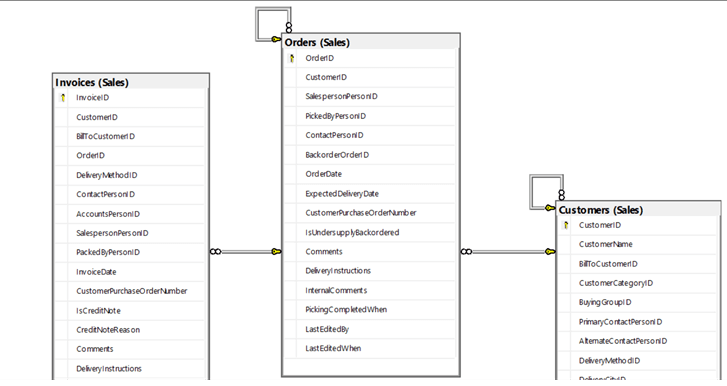Image resolution: width=727 pixels, height=386 pixels.
Task: Select the BillToCustomerID row in Invoices
Action: click(130, 136)
